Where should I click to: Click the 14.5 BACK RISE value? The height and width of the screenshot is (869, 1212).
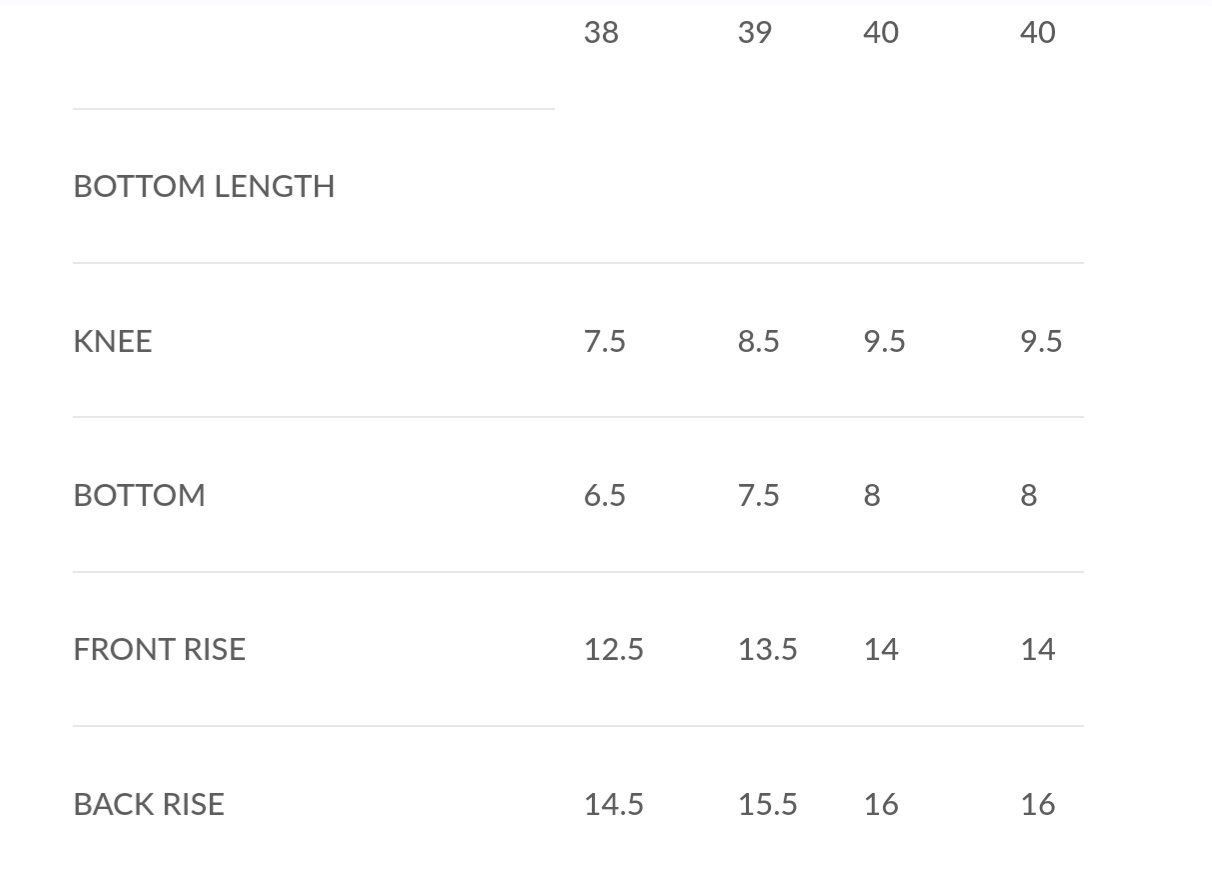pos(614,804)
